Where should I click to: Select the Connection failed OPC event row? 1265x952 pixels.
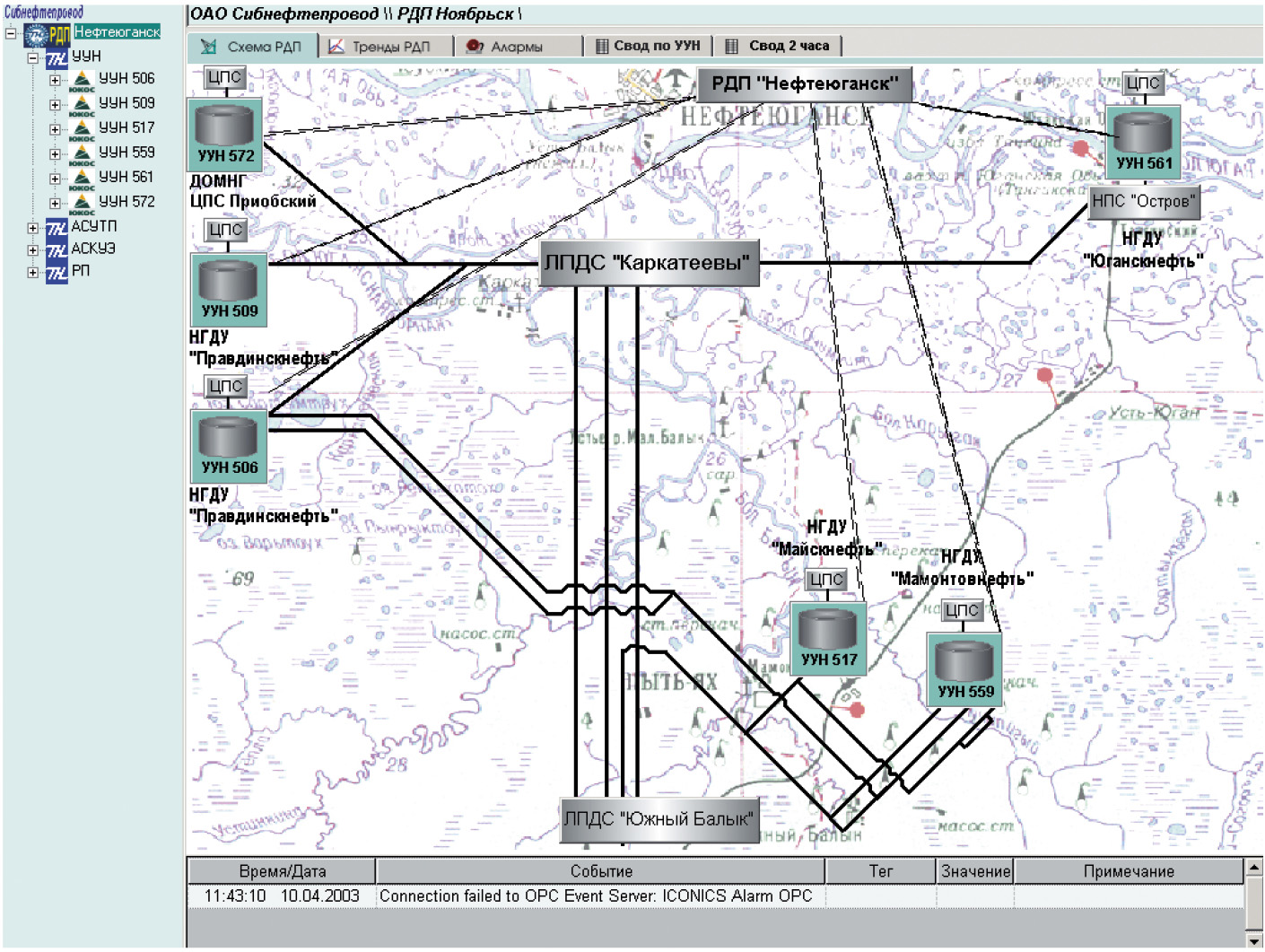(716, 896)
